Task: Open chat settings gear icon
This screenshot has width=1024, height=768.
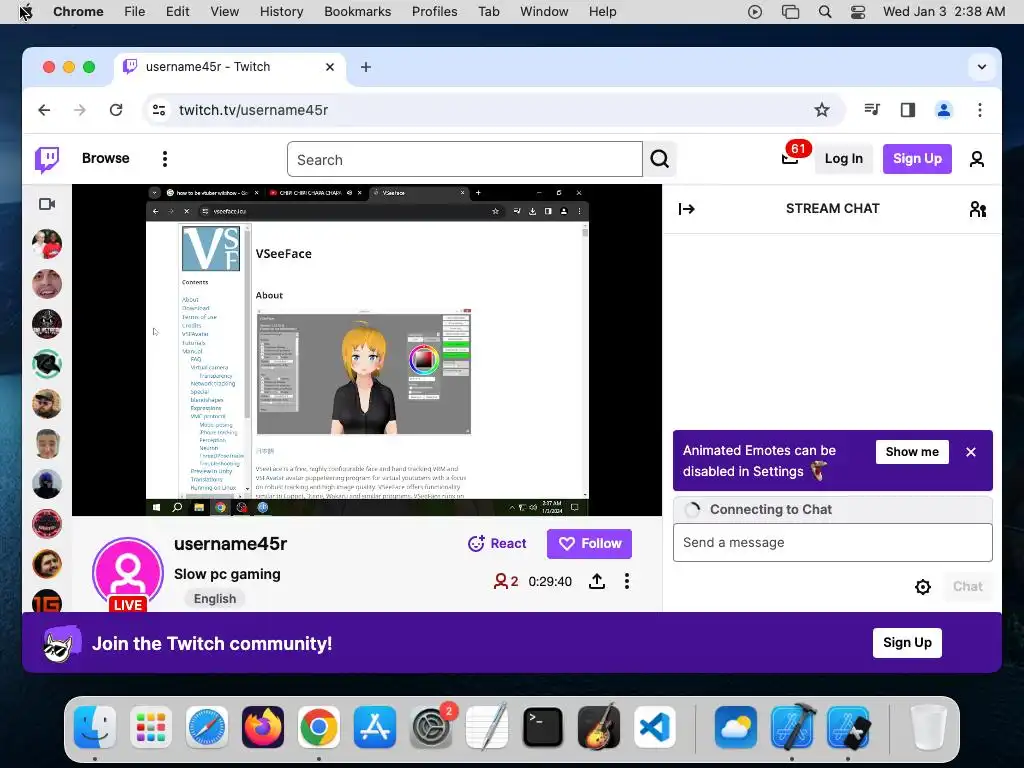Action: pos(922,586)
